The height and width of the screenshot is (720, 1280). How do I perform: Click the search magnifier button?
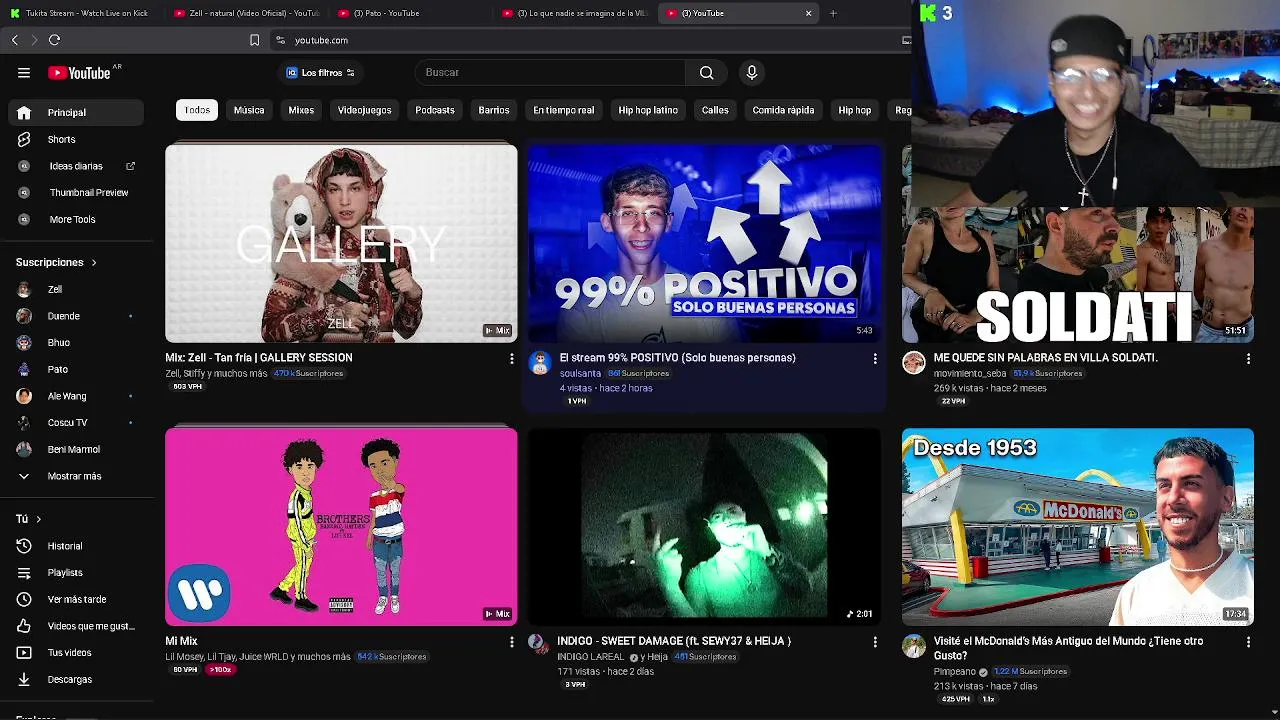pyautogui.click(x=707, y=73)
